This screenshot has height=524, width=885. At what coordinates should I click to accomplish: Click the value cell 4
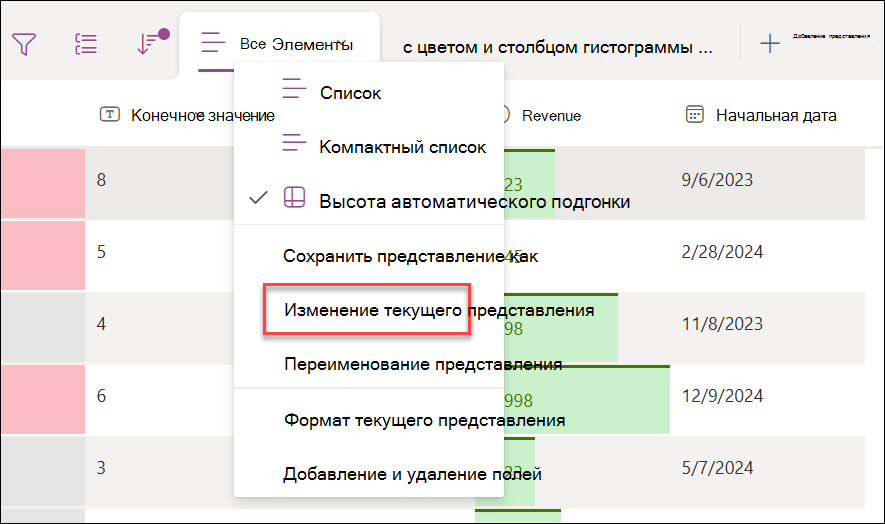[101, 324]
